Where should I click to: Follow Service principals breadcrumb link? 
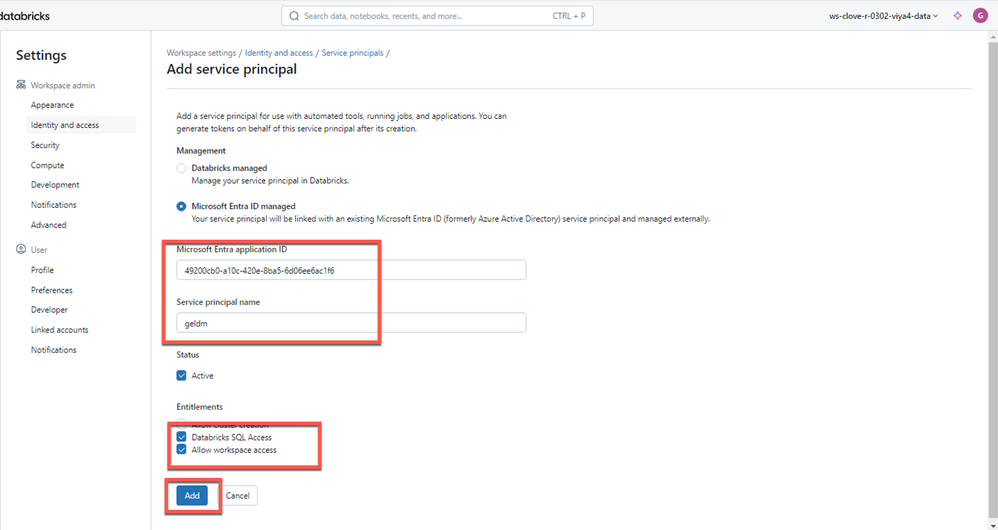tap(352, 53)
